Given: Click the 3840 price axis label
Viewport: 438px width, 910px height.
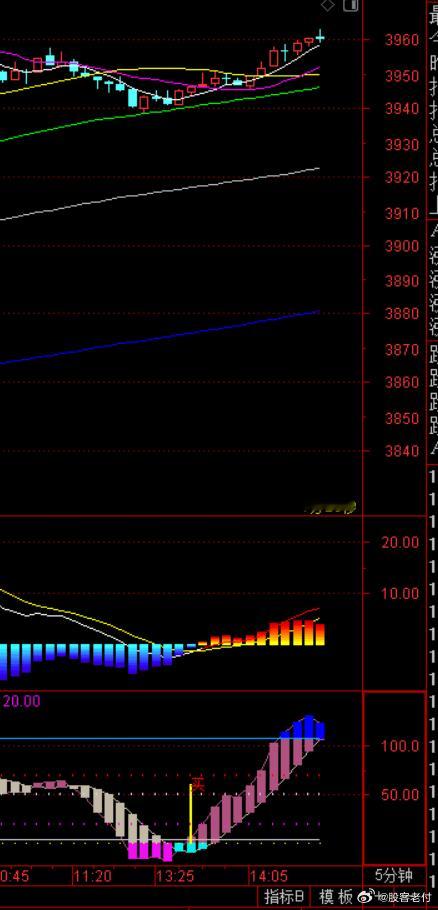Looking at the screenshot, I should tap(401, 451).
